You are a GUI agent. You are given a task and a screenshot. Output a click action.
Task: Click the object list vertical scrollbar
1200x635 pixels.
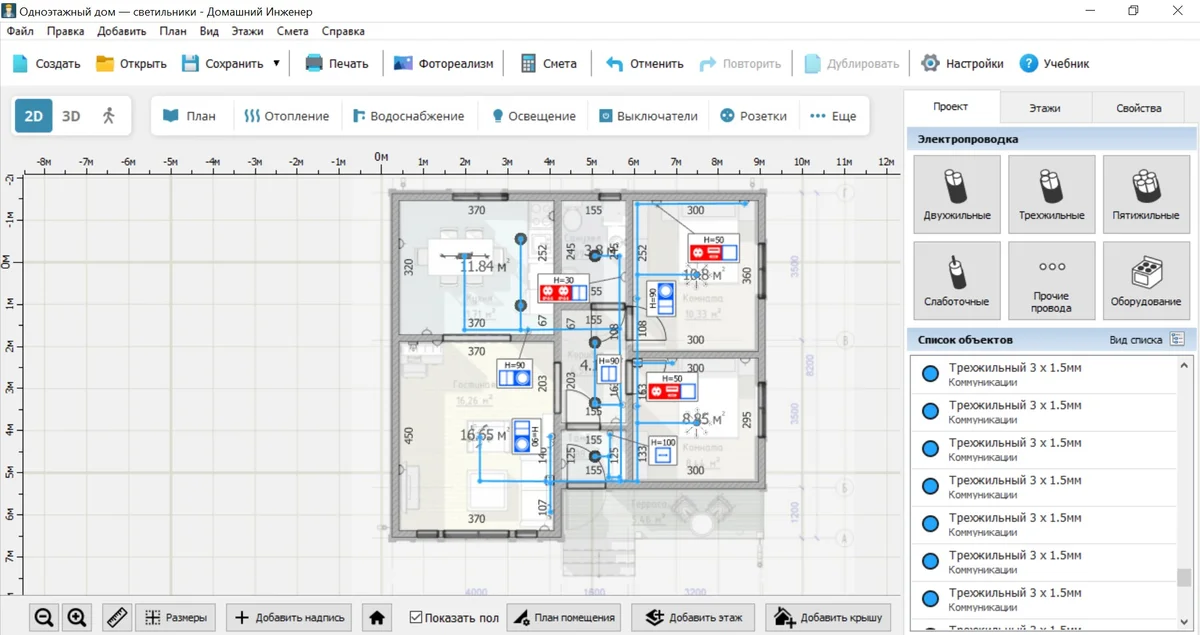point(1184,579)
